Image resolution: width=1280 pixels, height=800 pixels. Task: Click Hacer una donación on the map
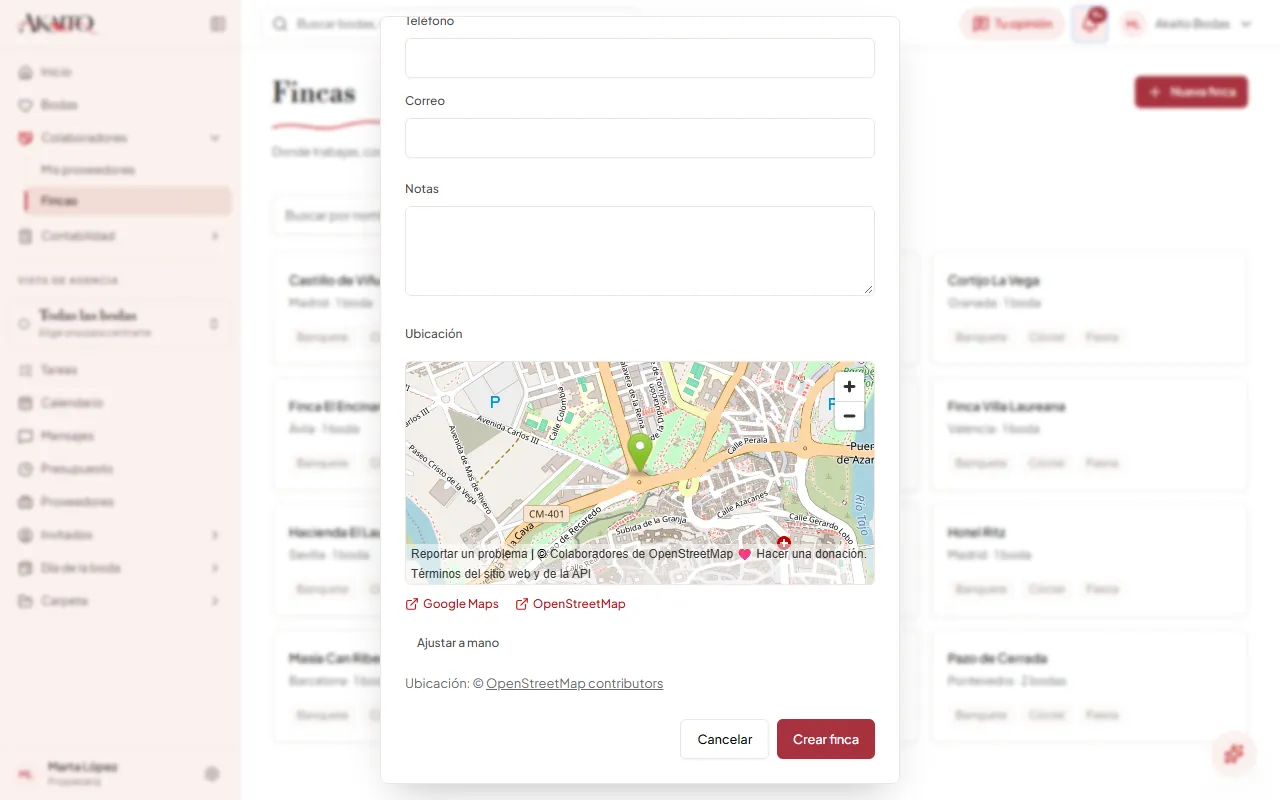tap(811, 554)
